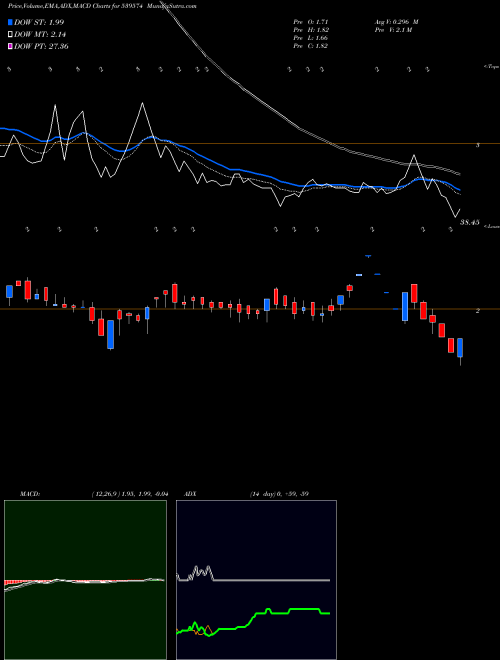Click the 'Avg V: 0.296 M' volume text

pyautogui.click(x=396, y=22)
